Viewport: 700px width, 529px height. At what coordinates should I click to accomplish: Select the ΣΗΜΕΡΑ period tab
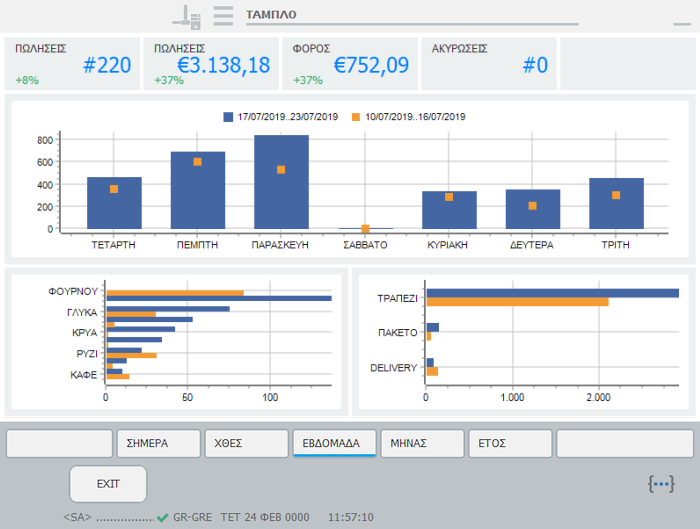(158, 443)
